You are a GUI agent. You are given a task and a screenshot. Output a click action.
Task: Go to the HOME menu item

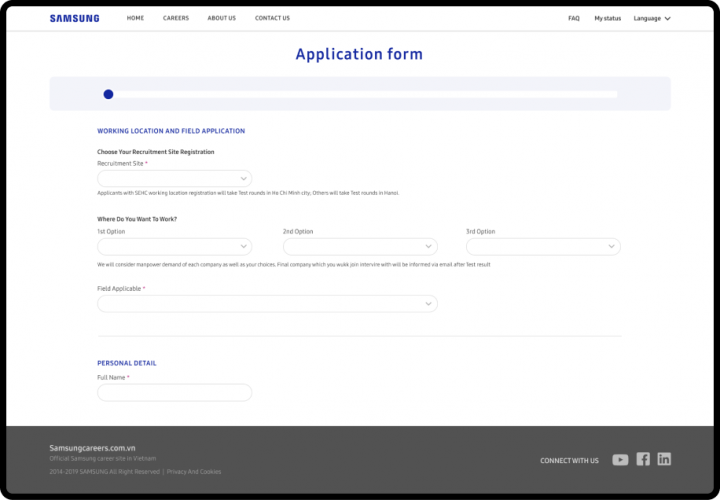135,18
